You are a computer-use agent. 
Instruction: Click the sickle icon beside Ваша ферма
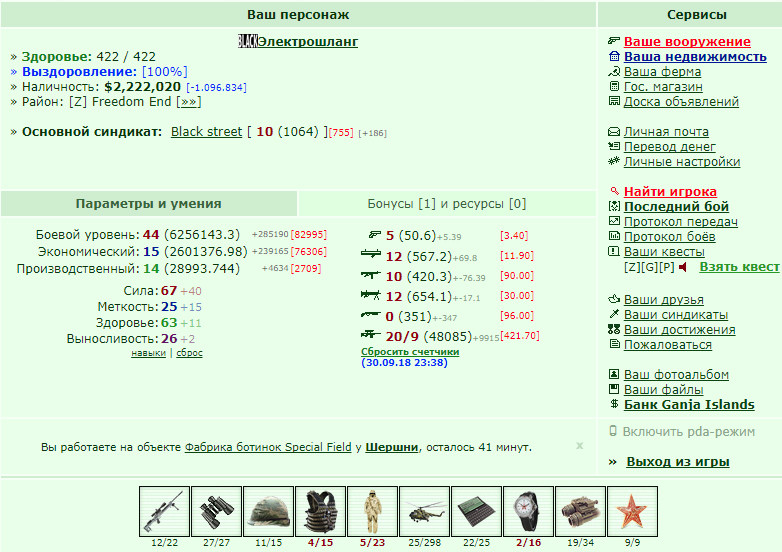(x=614, y=71)
